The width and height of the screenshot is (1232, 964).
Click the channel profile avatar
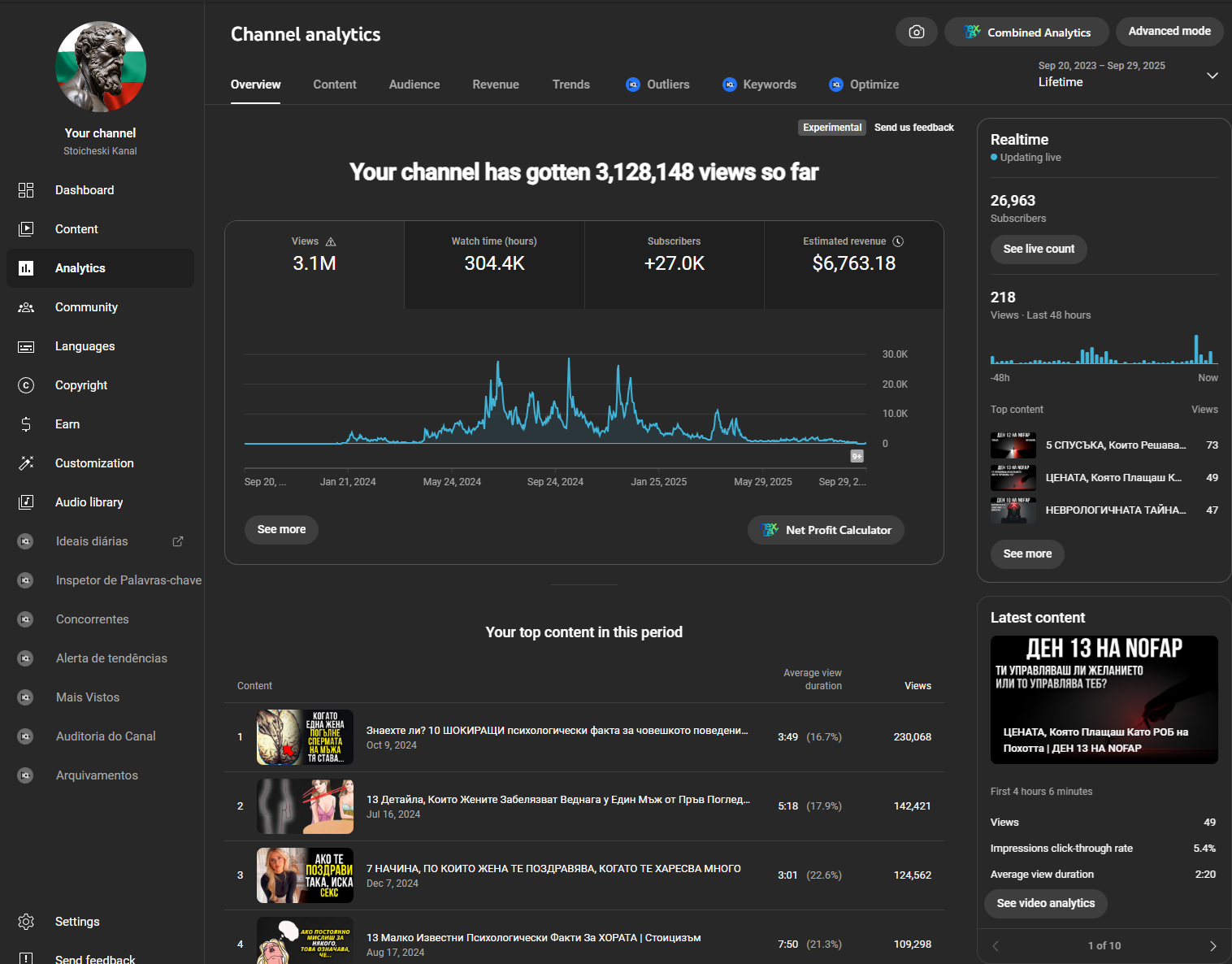coord(101,67)
